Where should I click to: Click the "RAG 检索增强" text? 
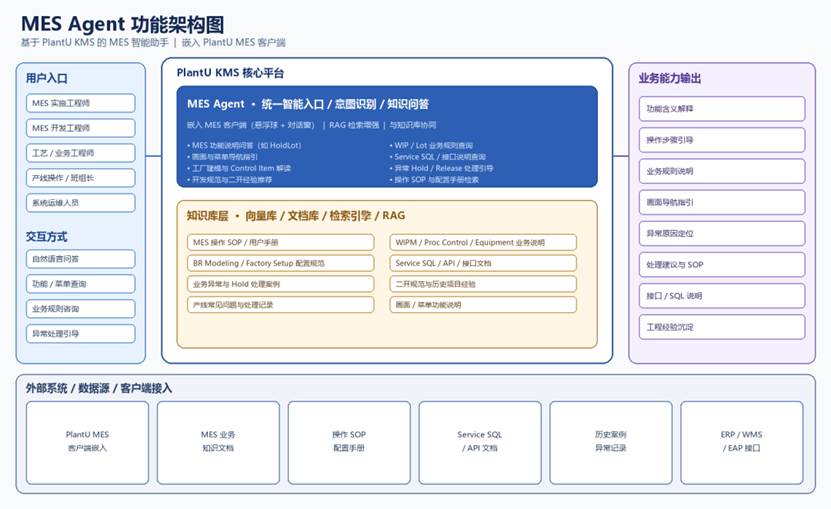click(353, 125)
